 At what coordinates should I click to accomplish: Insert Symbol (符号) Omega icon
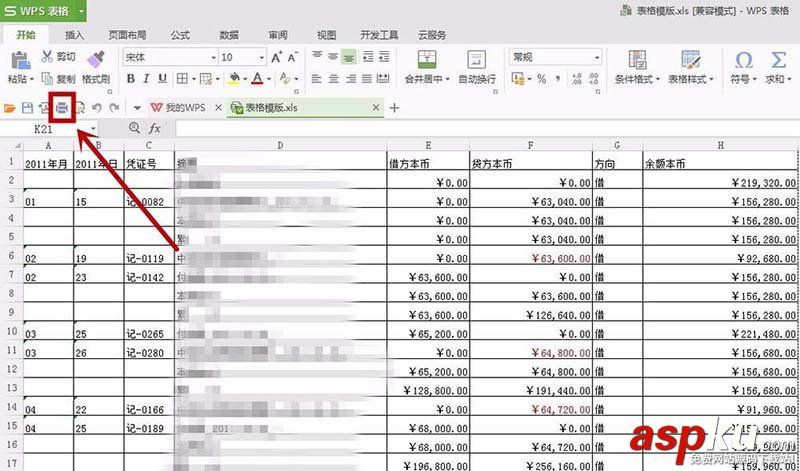(743, 60)
